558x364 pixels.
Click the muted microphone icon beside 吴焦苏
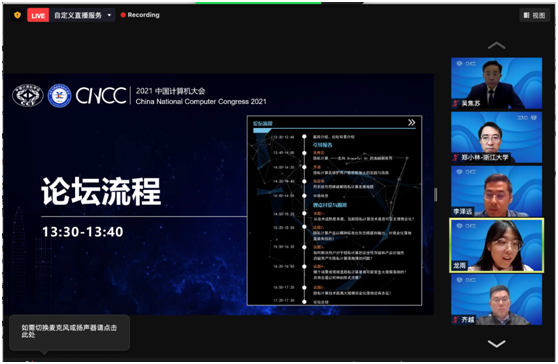click(x=456, y=103)
